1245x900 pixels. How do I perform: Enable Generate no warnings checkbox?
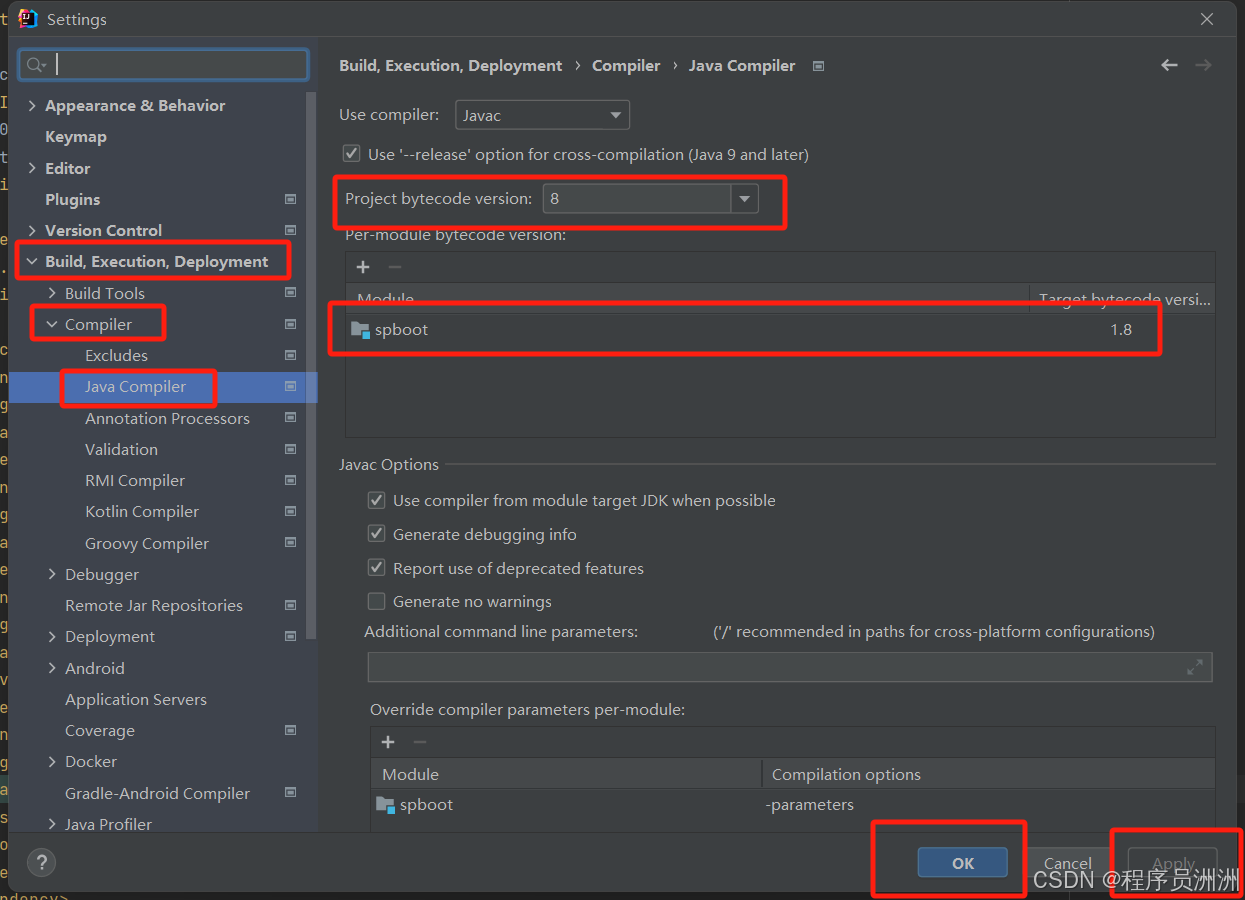[x=377, y=601]
